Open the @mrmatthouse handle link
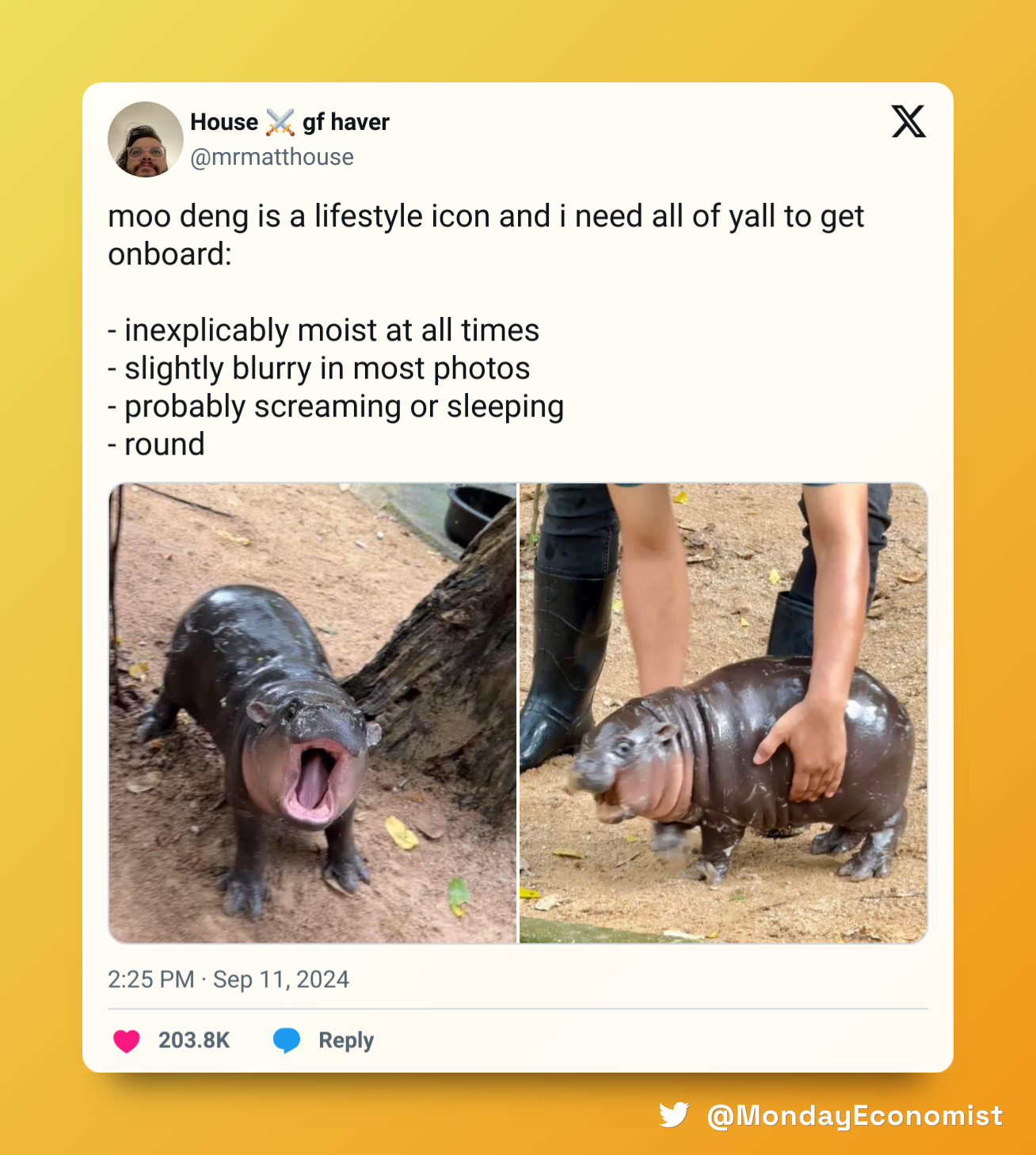Viewport: 1036px width, 1155px height. 272,157
